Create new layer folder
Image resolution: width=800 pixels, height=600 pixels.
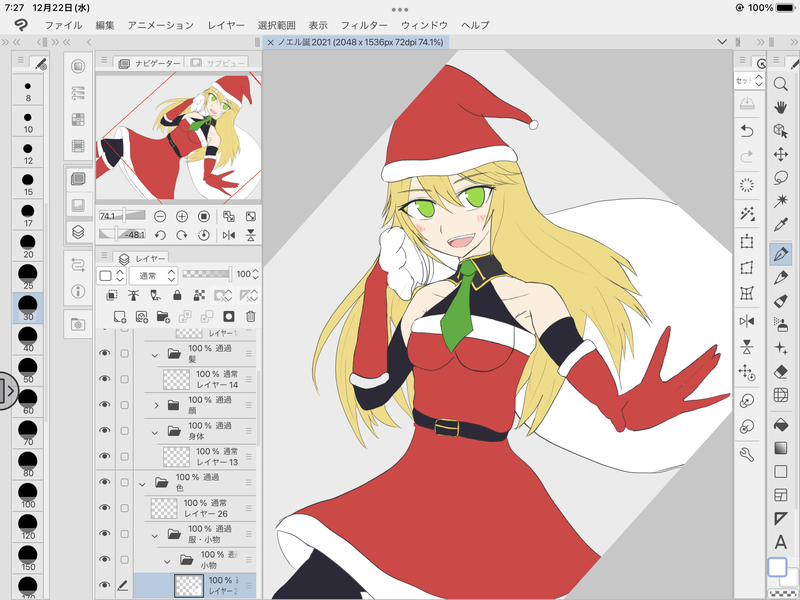pos(163,317)
